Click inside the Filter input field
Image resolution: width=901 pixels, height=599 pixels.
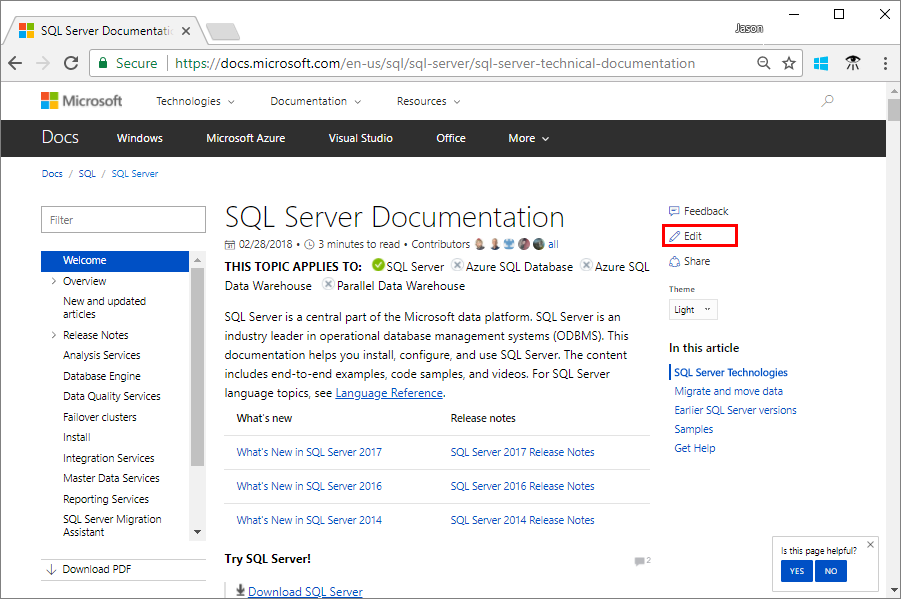(123, 219)
